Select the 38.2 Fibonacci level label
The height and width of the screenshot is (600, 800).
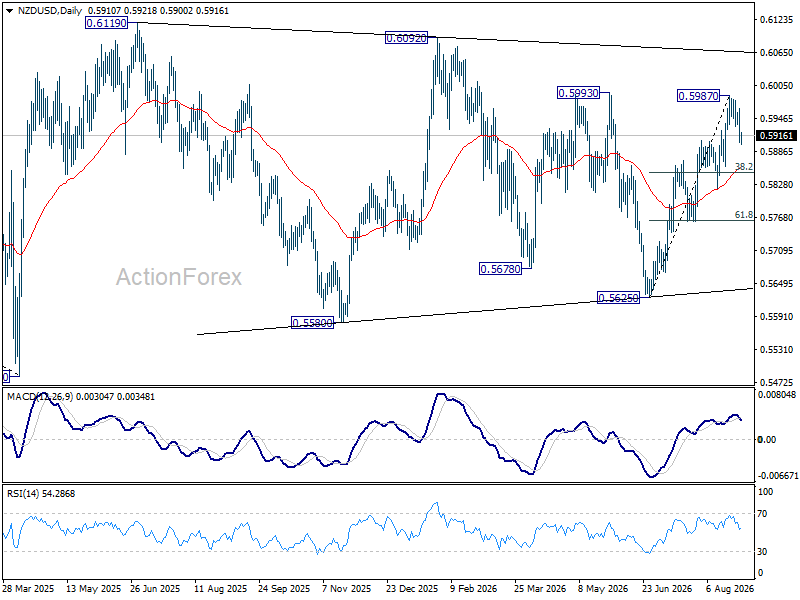coord(743,167)
